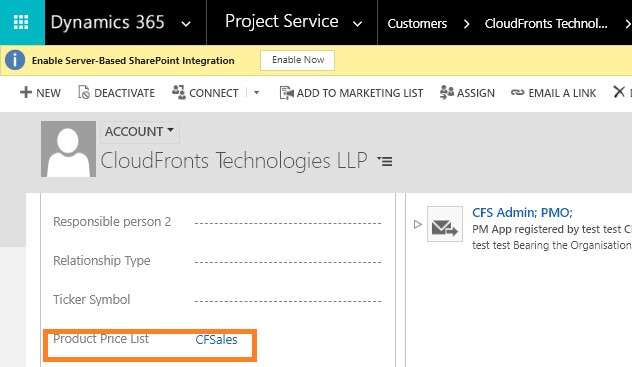
Task: Click the account profile picture placeholder
Action: (69, 149)
